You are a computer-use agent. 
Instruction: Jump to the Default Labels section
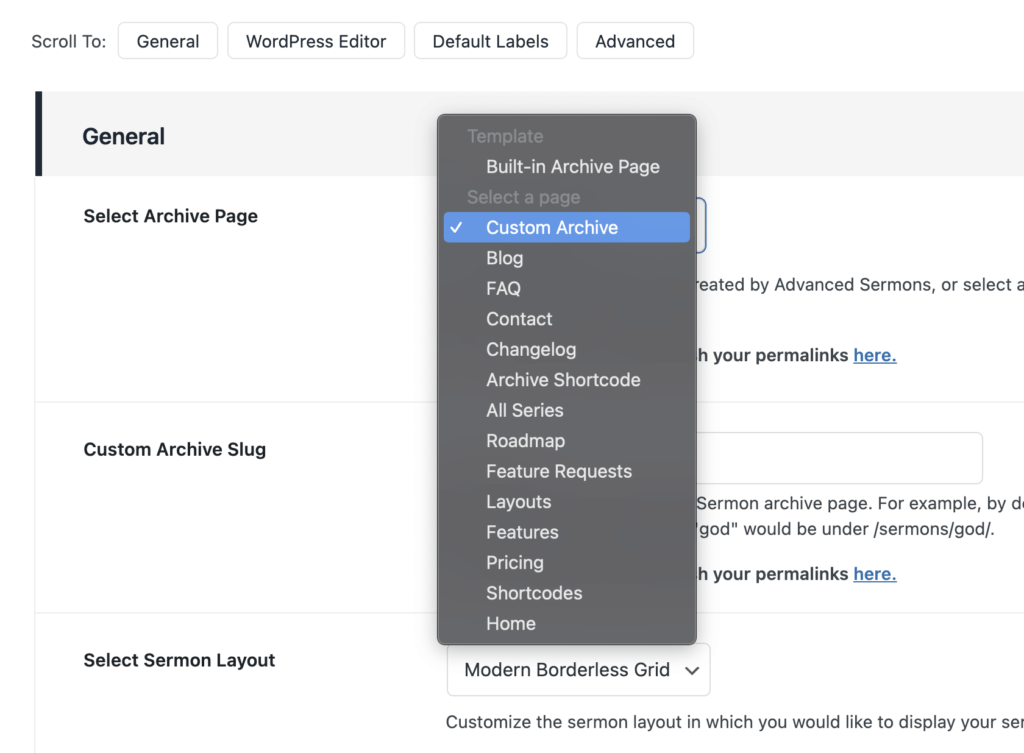[x=490, y=41]
